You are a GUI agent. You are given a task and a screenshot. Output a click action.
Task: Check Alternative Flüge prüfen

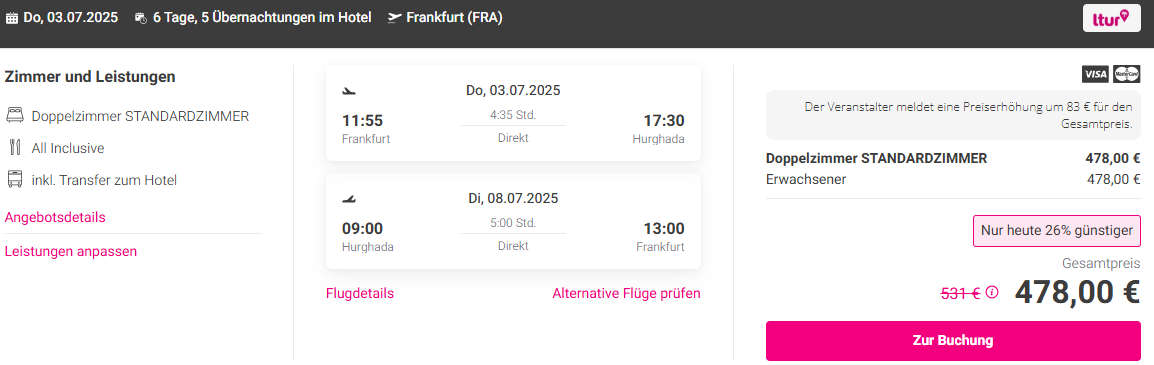(x=626, y=294)
